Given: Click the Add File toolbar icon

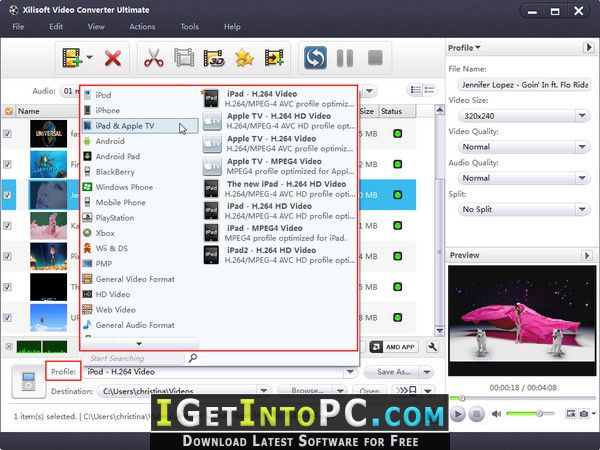Looking at the screenshot, I should click(72, 58).
